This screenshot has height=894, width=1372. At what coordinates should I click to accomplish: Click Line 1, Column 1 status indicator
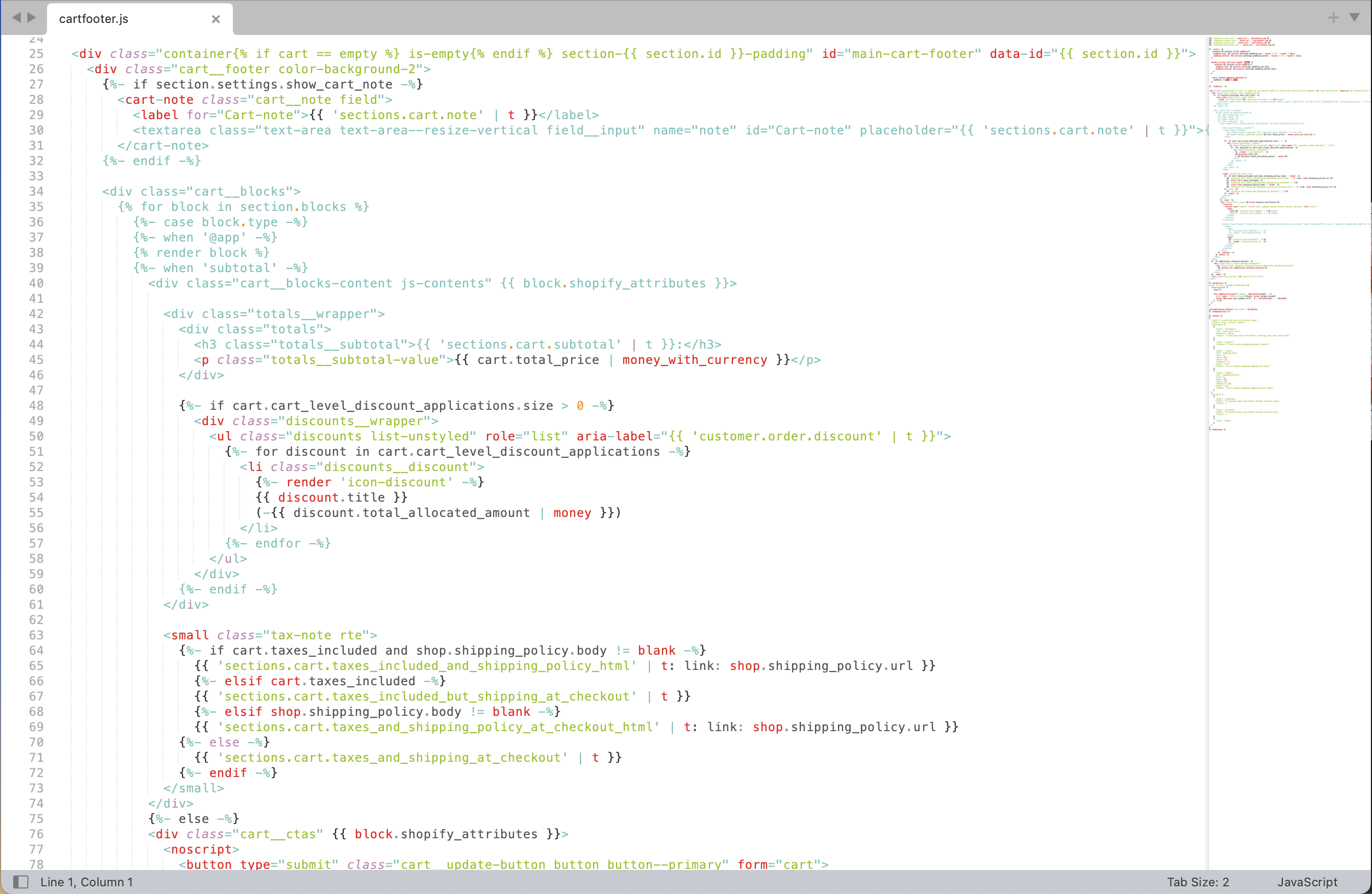tap(86, 882)
